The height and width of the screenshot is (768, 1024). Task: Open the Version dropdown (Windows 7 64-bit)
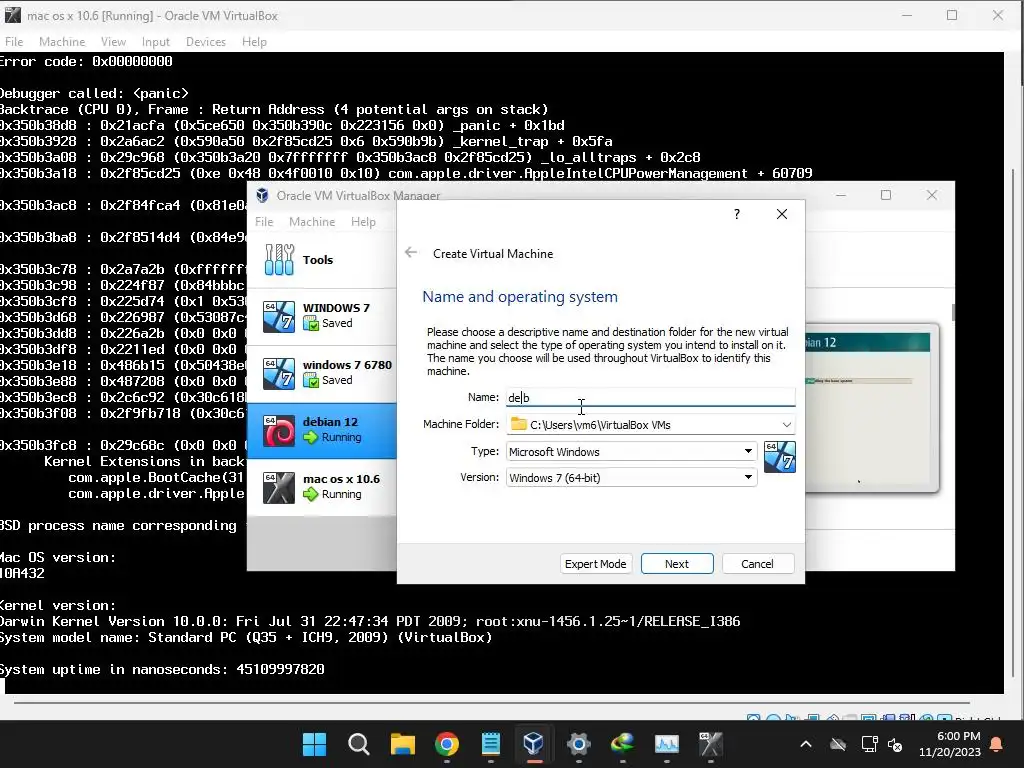(632, 477)
